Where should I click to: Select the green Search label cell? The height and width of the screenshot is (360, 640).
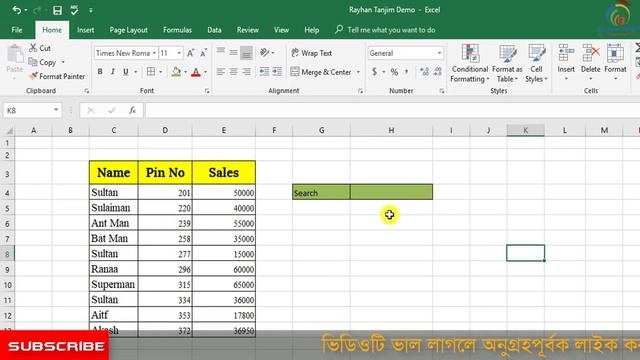(321, 192)
